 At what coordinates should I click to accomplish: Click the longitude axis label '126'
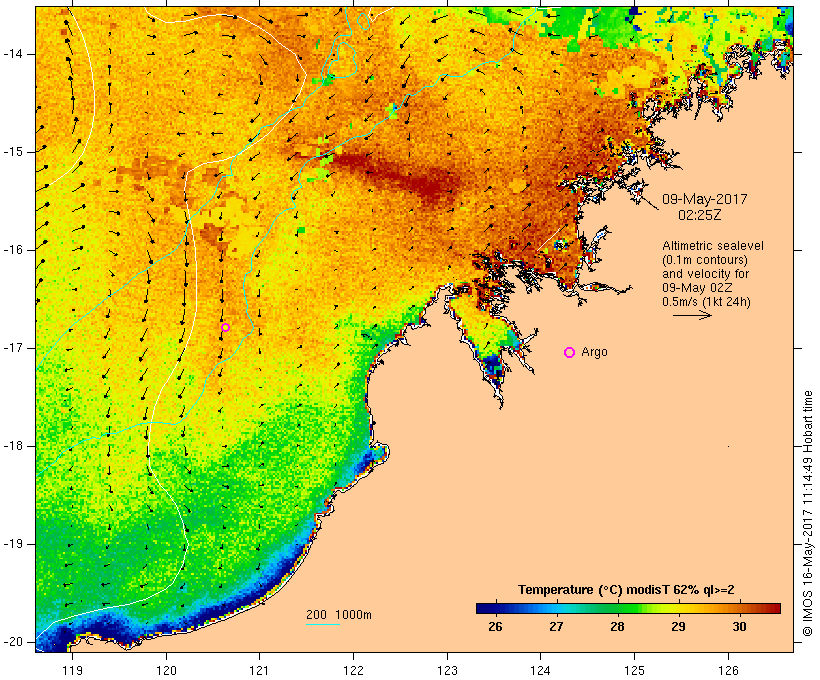728,670
